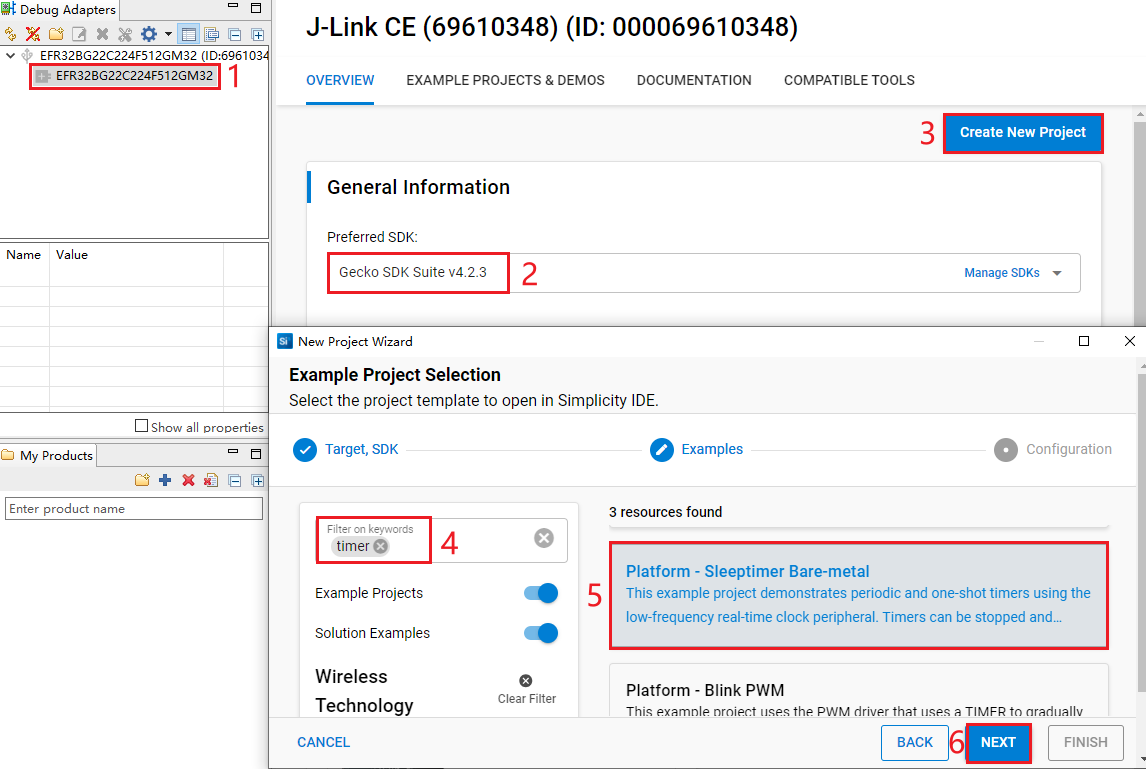Click the Create New Project button
1146x769 pixels.
point(1022,132)
